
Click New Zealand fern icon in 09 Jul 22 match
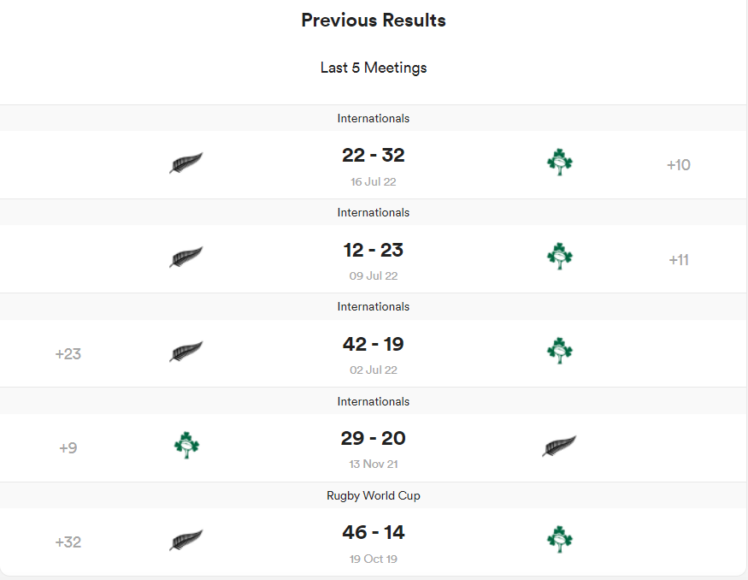click(x=186, y=257)
